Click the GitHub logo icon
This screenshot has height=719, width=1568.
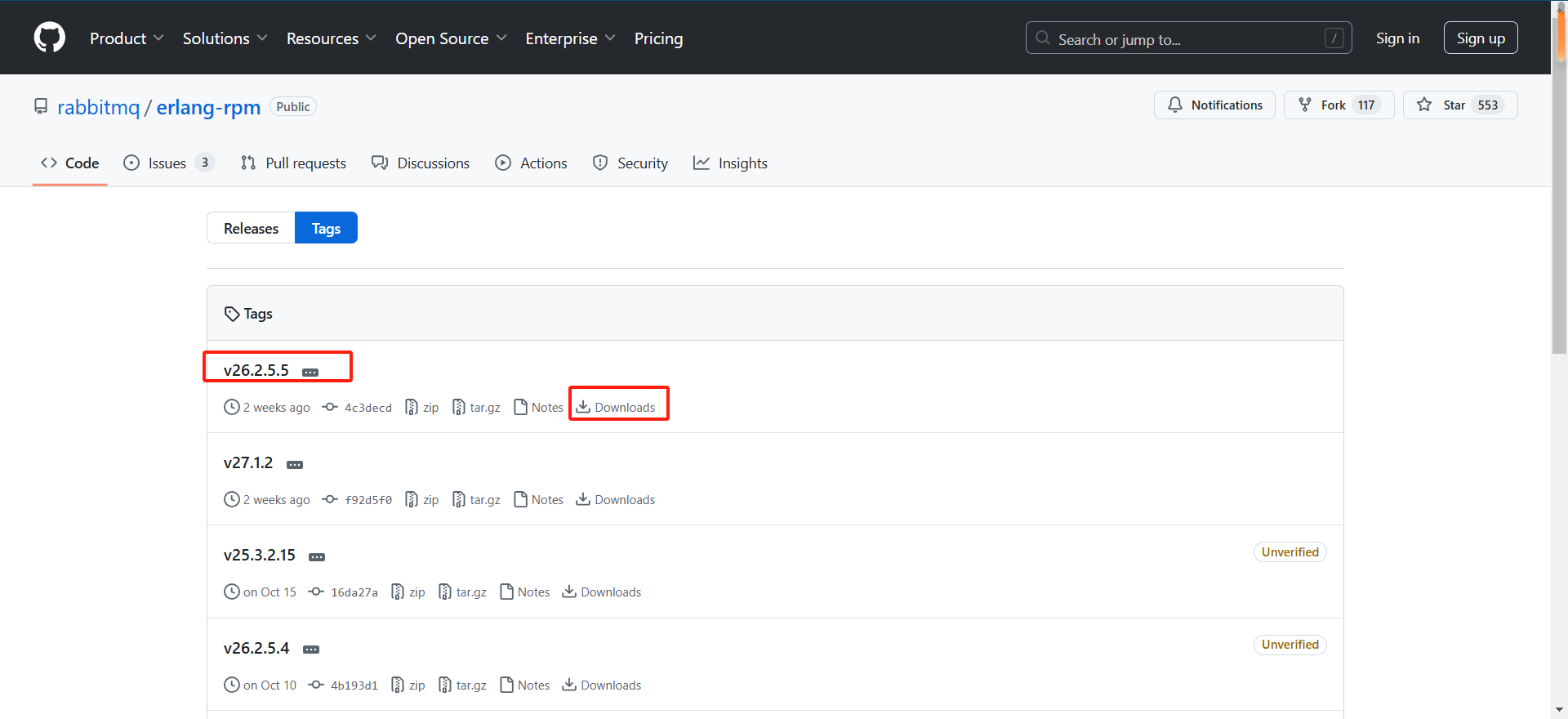pos(50,38)
